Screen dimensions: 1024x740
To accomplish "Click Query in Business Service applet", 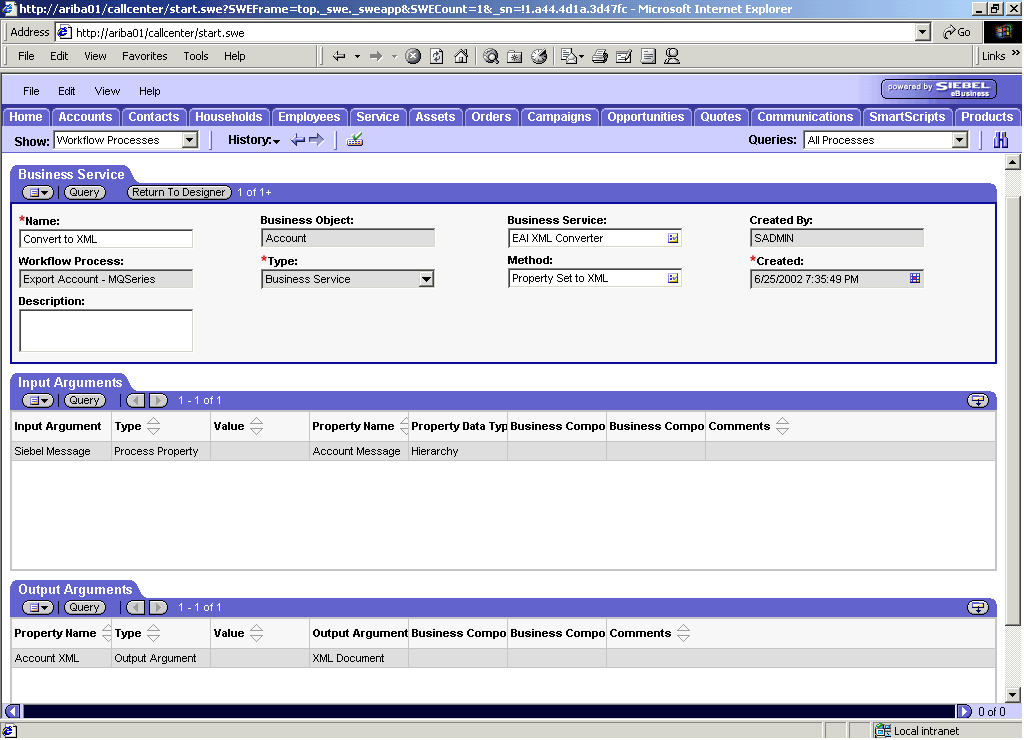I will [84, 193].
